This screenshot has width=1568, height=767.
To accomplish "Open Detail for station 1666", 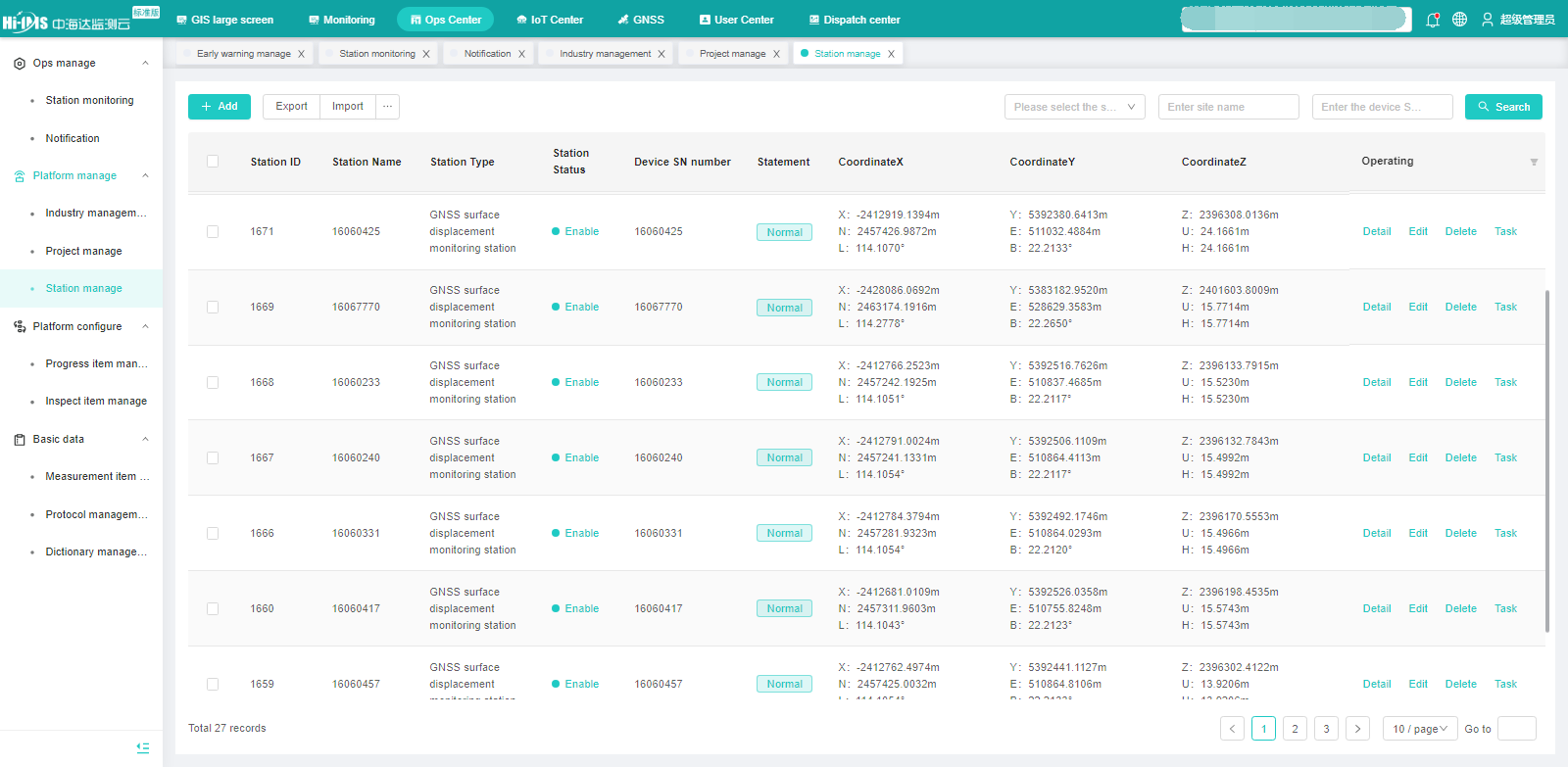I will [x=1377, y=534].
